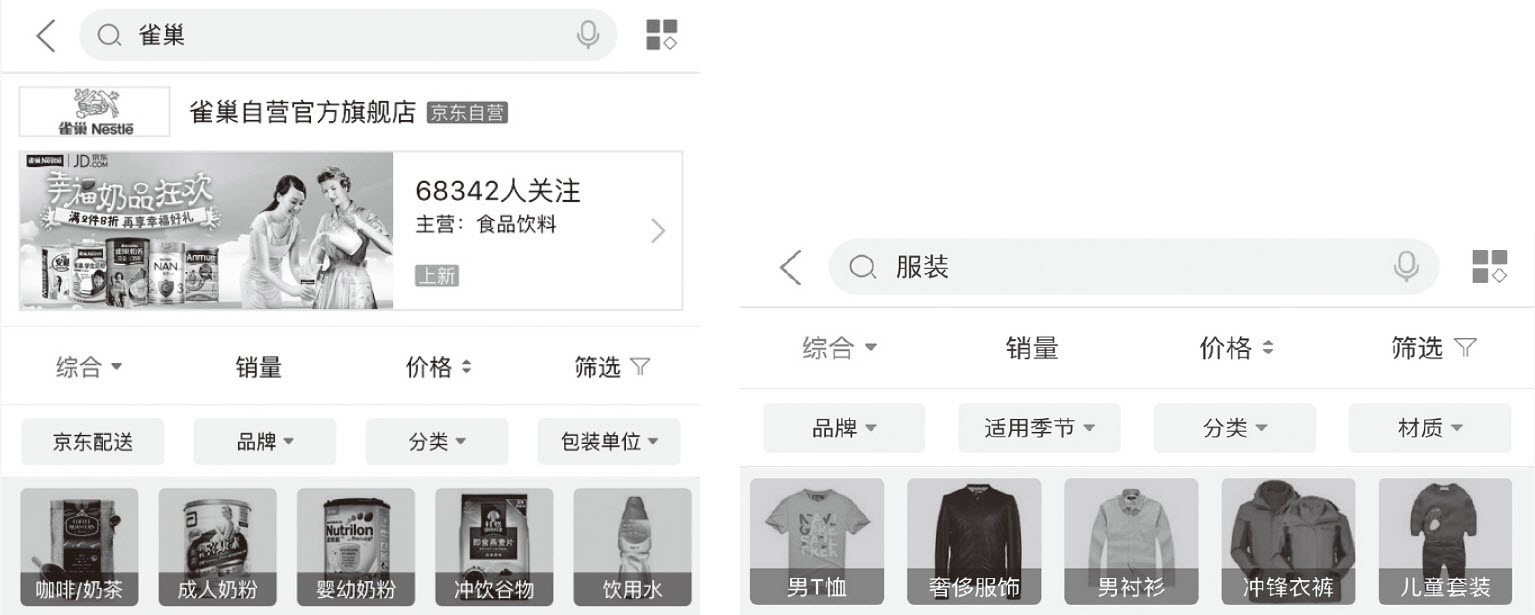Expand 综合 sort in 服装 results

coord(840,347)
